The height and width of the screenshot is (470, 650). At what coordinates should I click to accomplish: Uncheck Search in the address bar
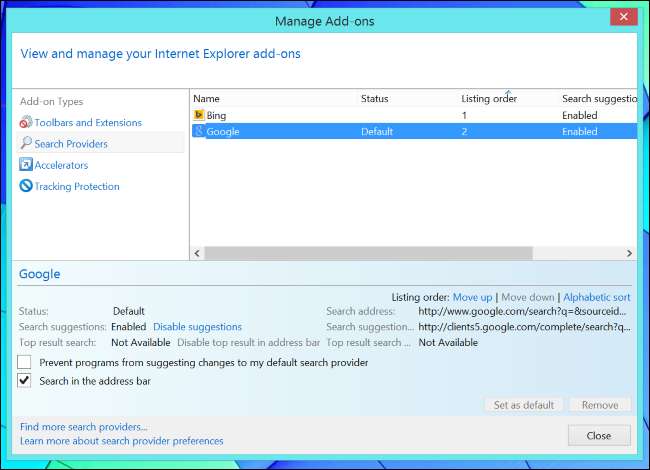tap(24, 380)
